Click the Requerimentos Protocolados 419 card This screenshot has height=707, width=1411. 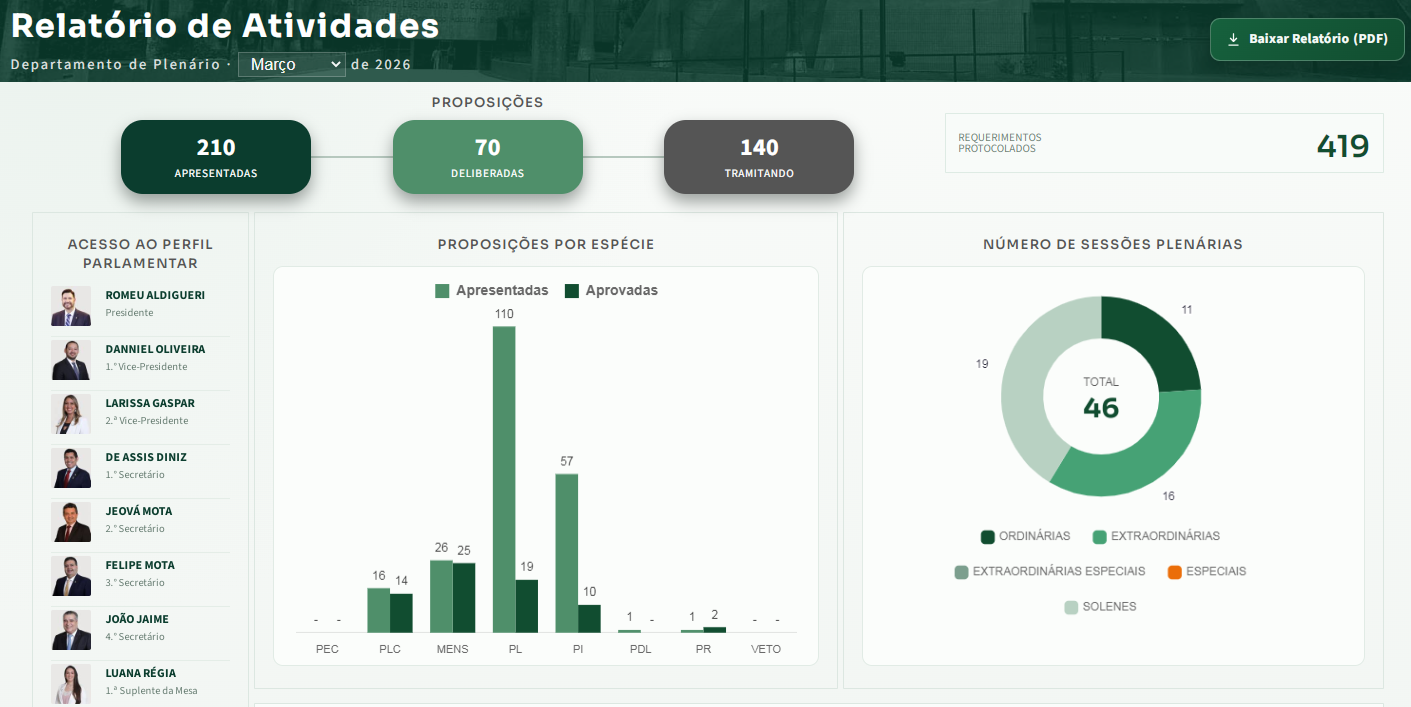click(1164, 143)
